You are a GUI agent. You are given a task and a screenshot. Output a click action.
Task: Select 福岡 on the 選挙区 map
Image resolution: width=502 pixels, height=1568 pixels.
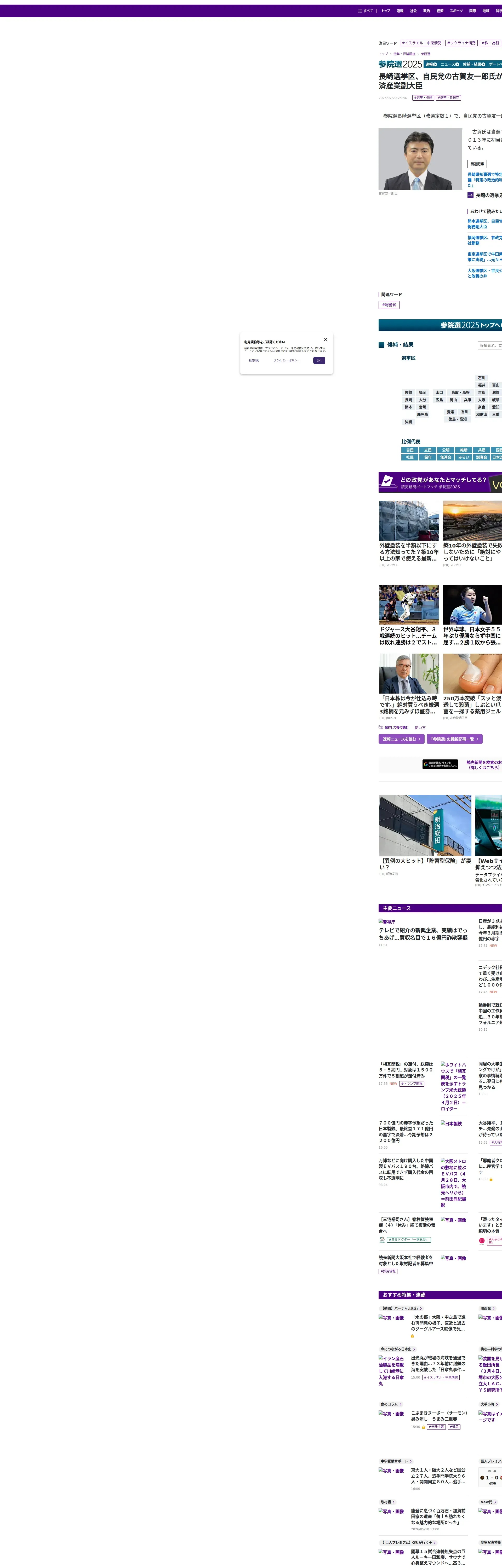423,393
